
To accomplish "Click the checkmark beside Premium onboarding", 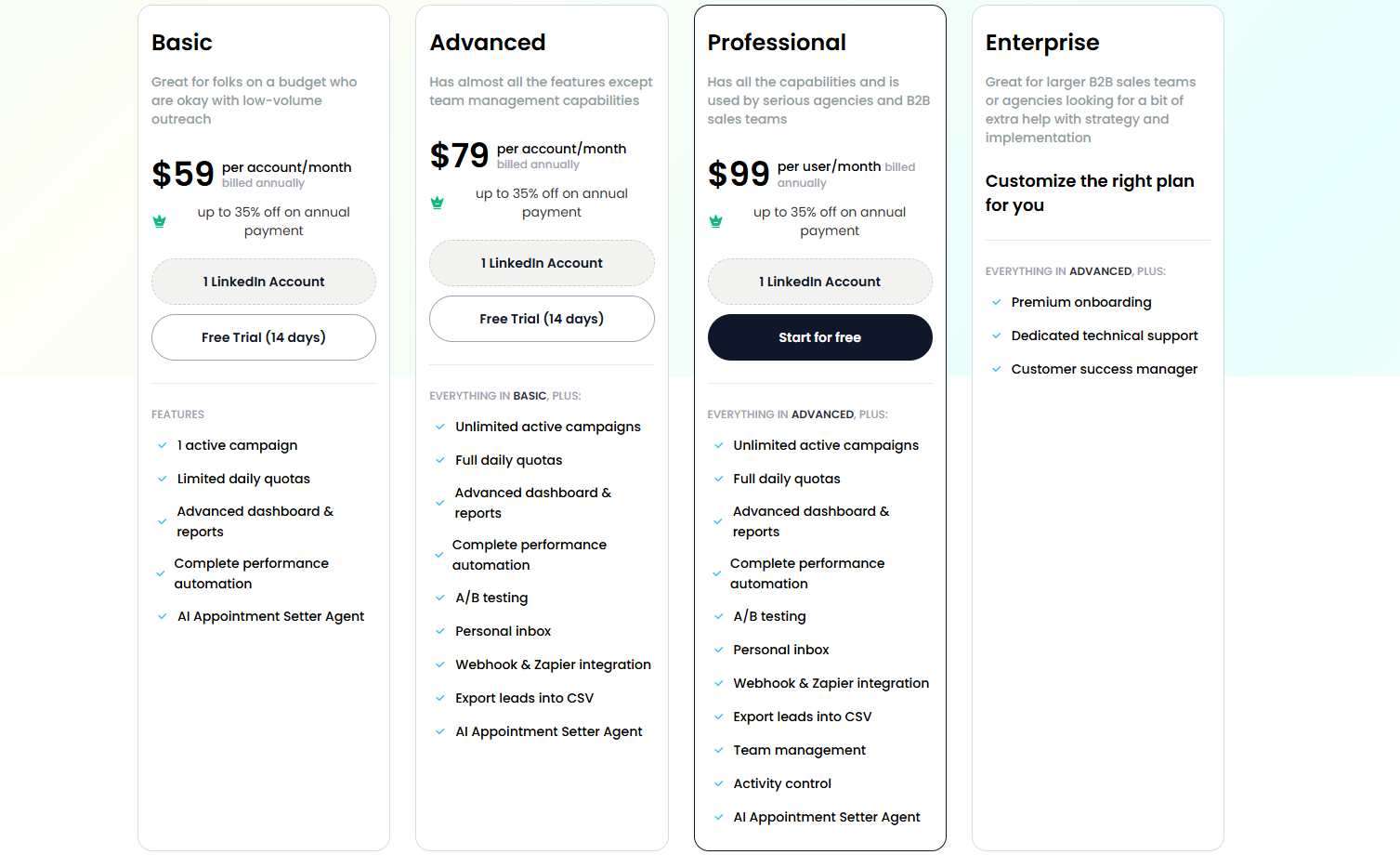I will click(995, 302).
